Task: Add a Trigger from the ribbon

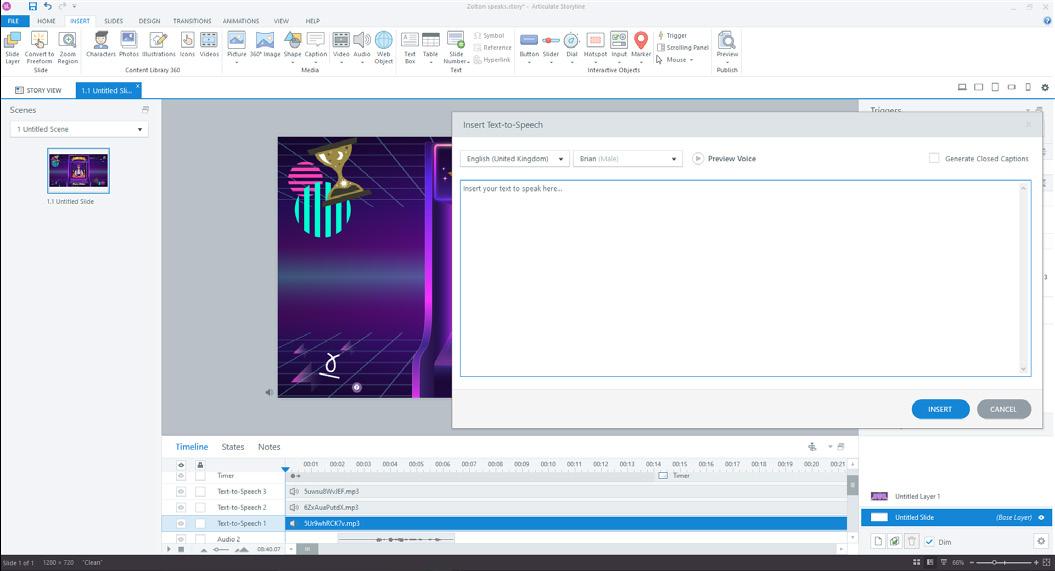Action: [x=672, y=36]
